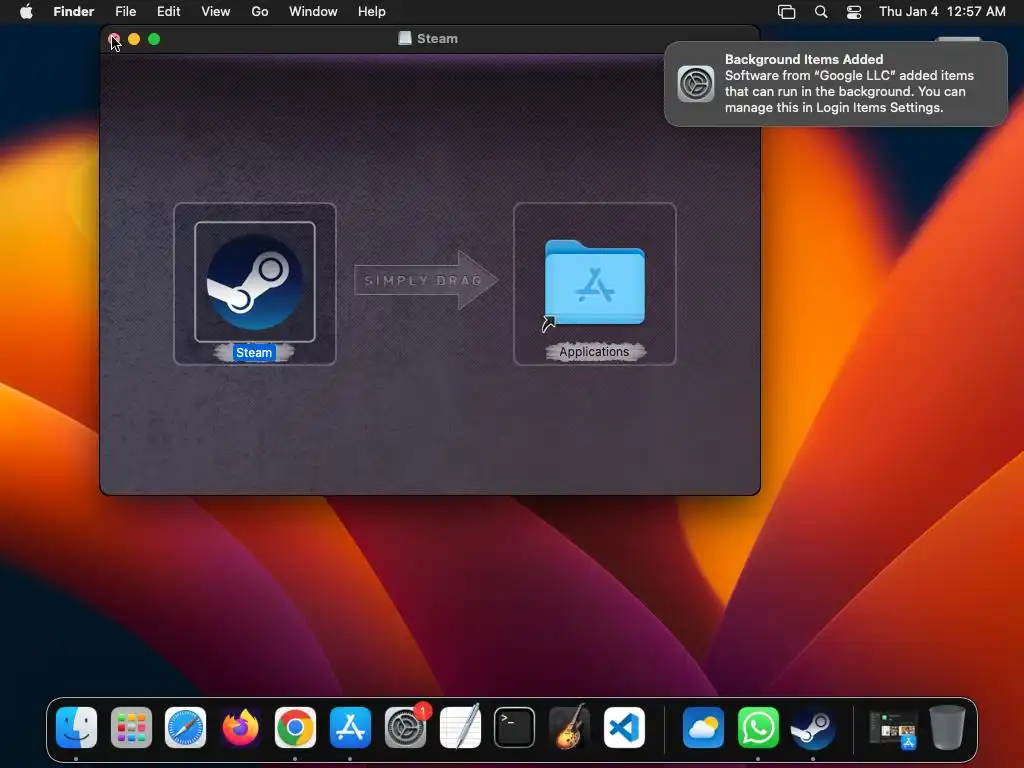Open the Edit menu
Image resolution: width=1024 pixels, height=768 pixels.
[168, 12]
